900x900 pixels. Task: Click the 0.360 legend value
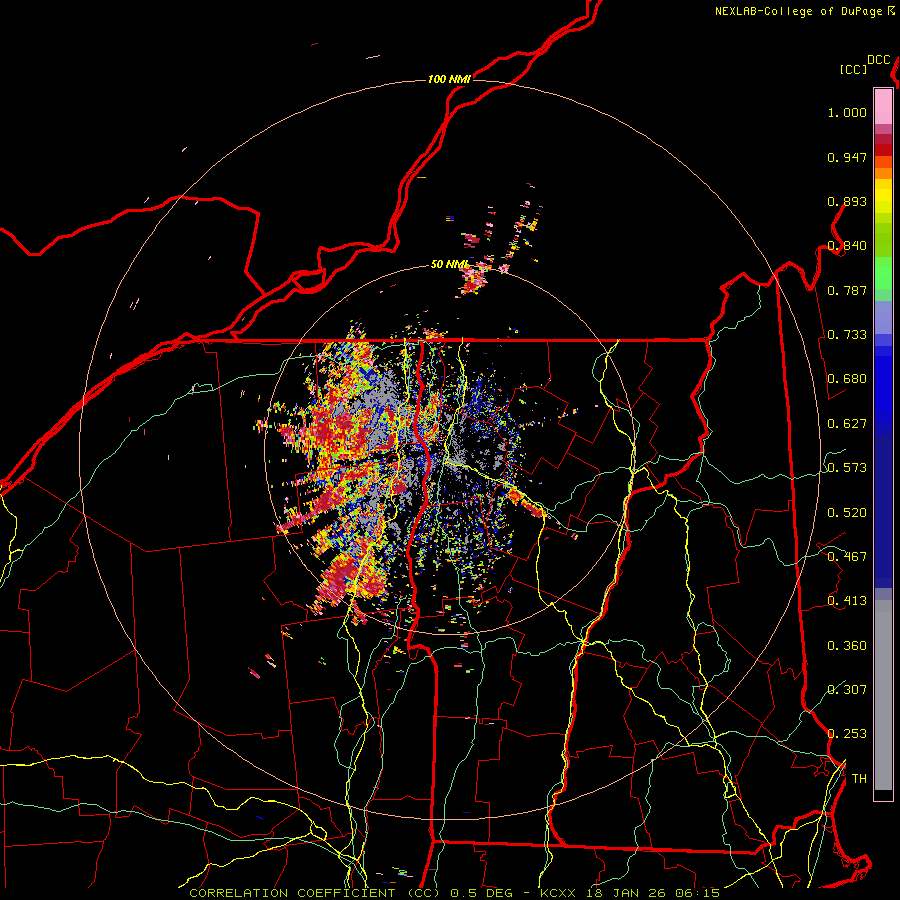pyautogui.click(x=847, y=646)
